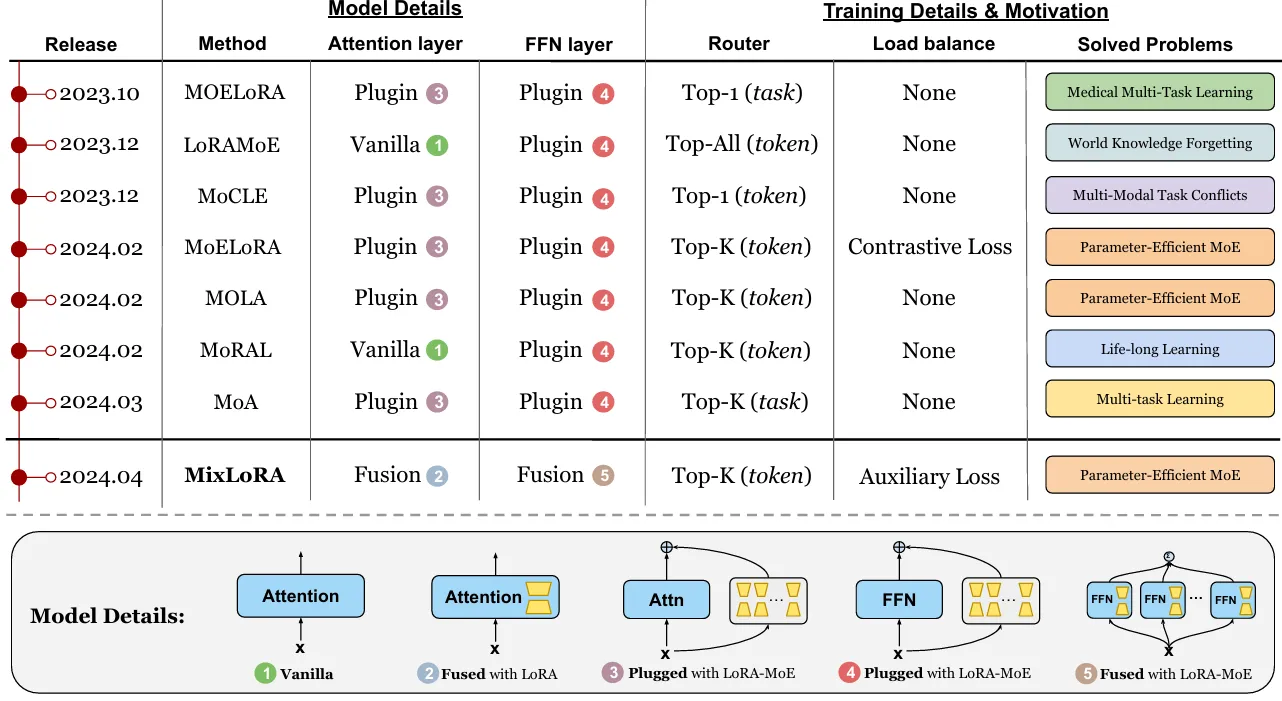Select the dark red timeline dot for 2023.10
1282x701 pixels.
pos(18,94)
